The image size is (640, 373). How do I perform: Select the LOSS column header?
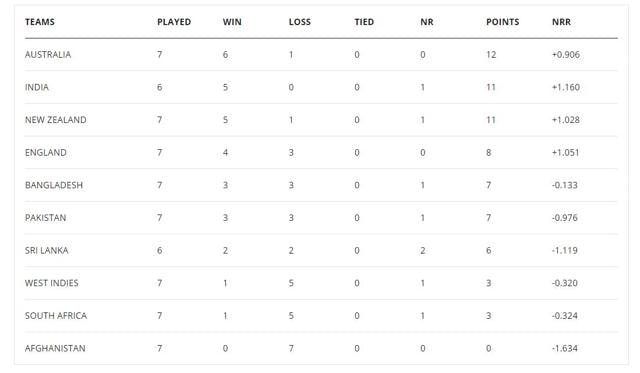(300, 22)
